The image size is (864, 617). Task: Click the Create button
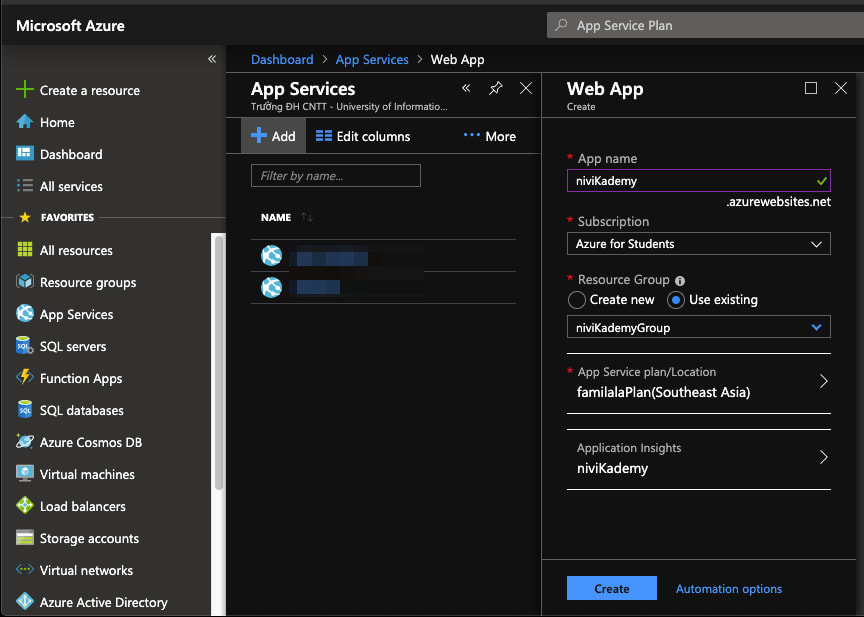[x=612, y=588]
